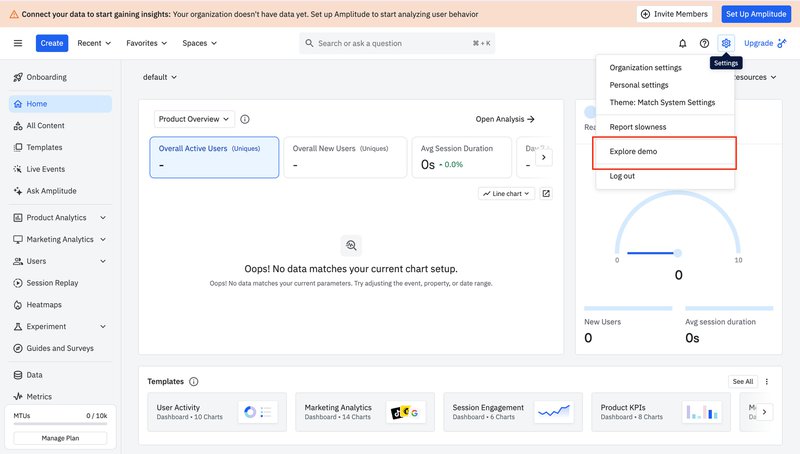Open the default project dropdown
The width and height of the screenshot is (800, 454).
(160, 77)
